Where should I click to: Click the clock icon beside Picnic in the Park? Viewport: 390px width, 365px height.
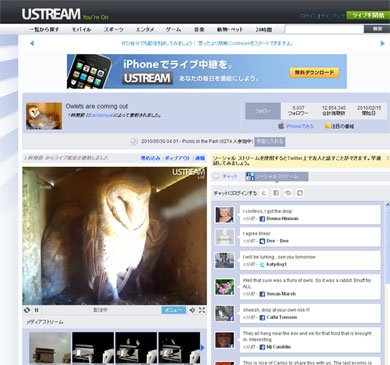point(133,141)
